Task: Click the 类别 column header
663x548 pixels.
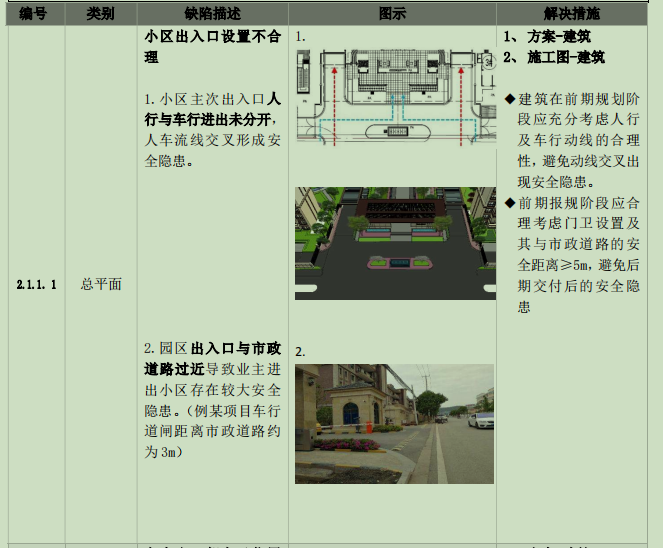Action: pos(100,13)
